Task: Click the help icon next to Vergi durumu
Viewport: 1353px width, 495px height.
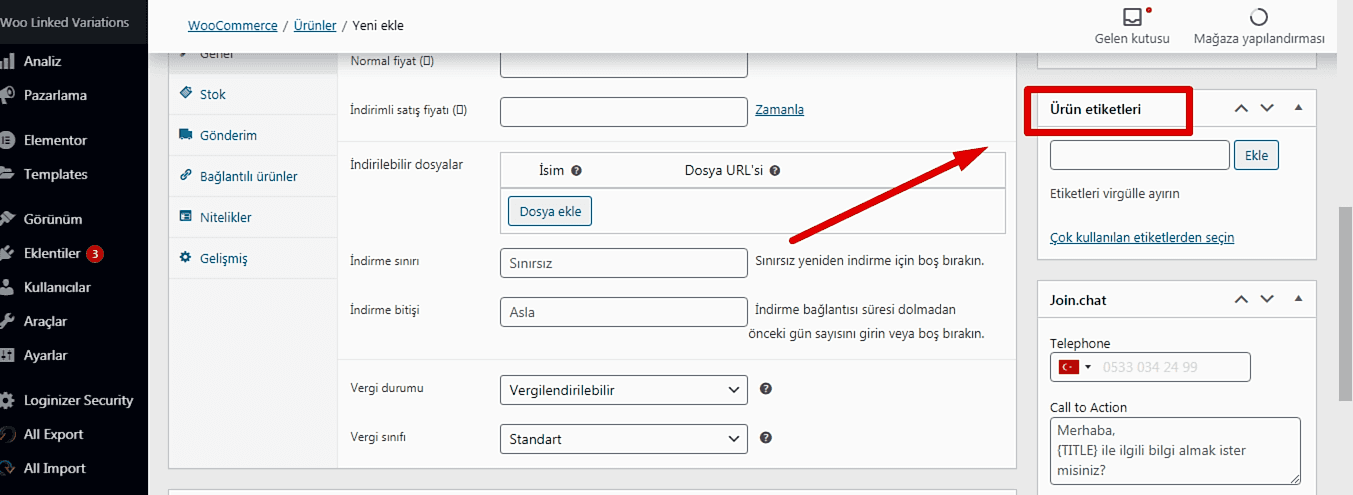Action: coord(765,388)
